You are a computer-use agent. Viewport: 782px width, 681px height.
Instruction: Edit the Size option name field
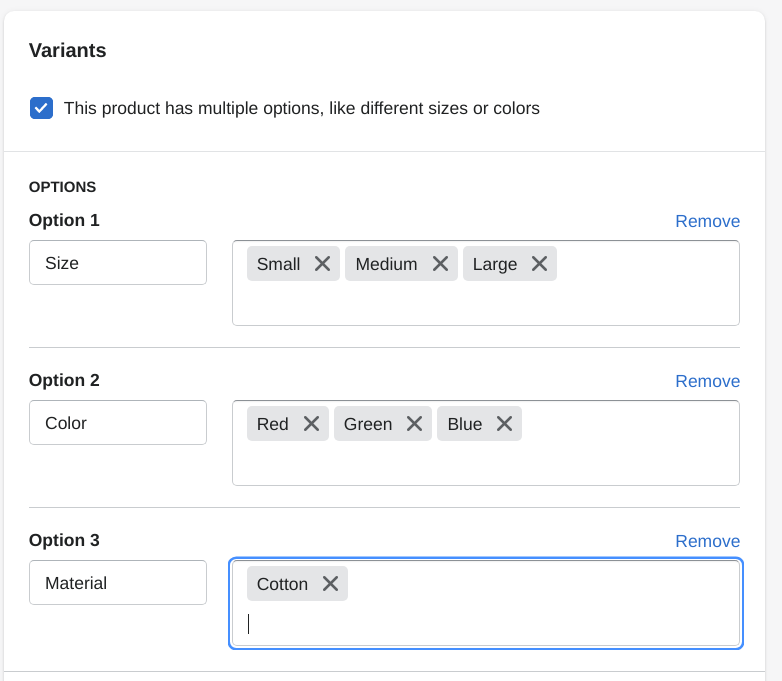[x=118, y=263]
